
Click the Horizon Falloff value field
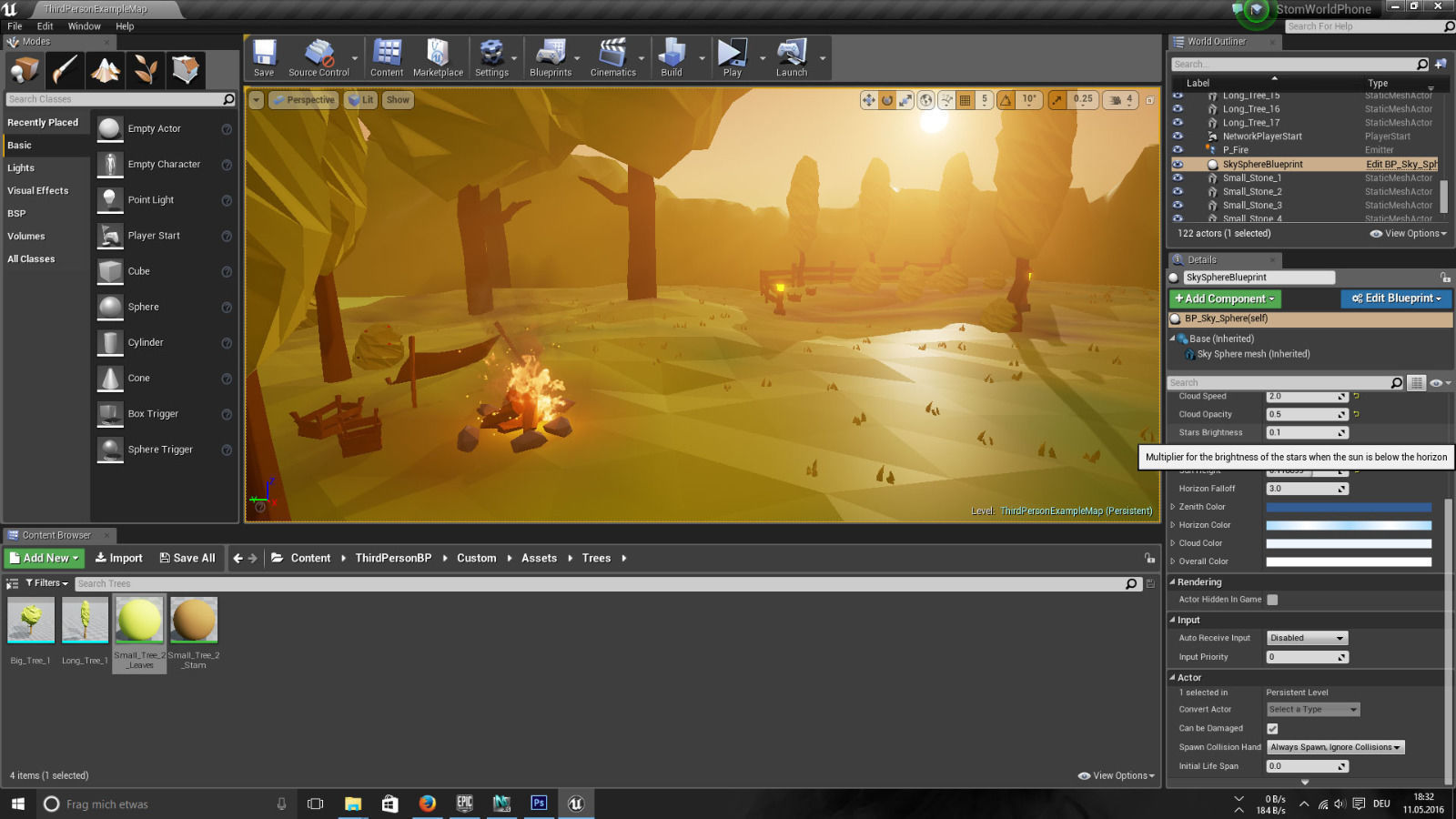coord(1307,489)
